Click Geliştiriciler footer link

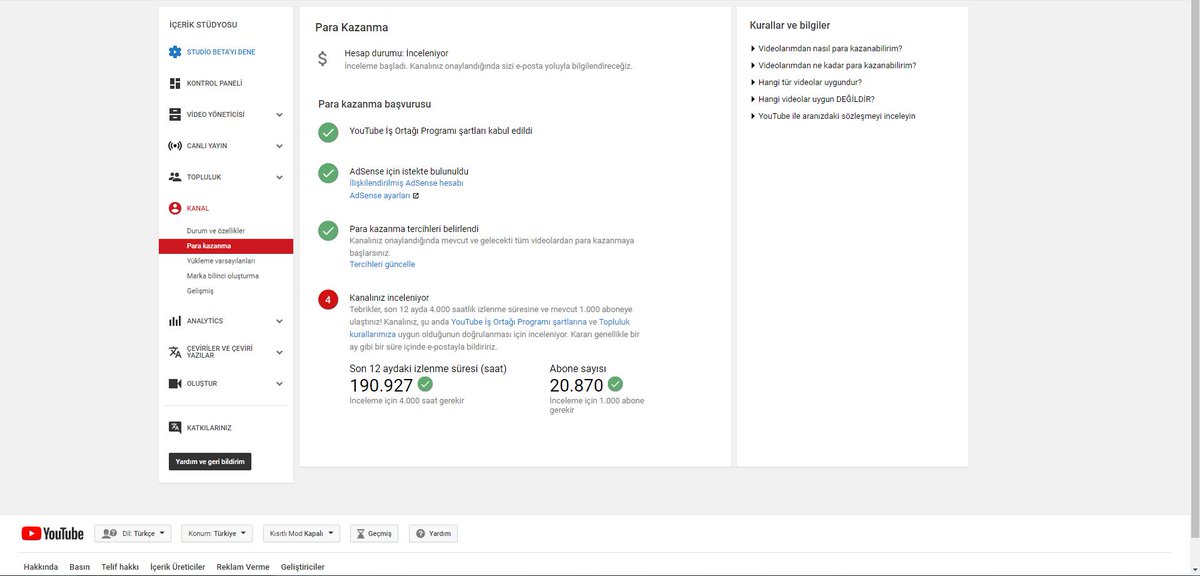303,567
